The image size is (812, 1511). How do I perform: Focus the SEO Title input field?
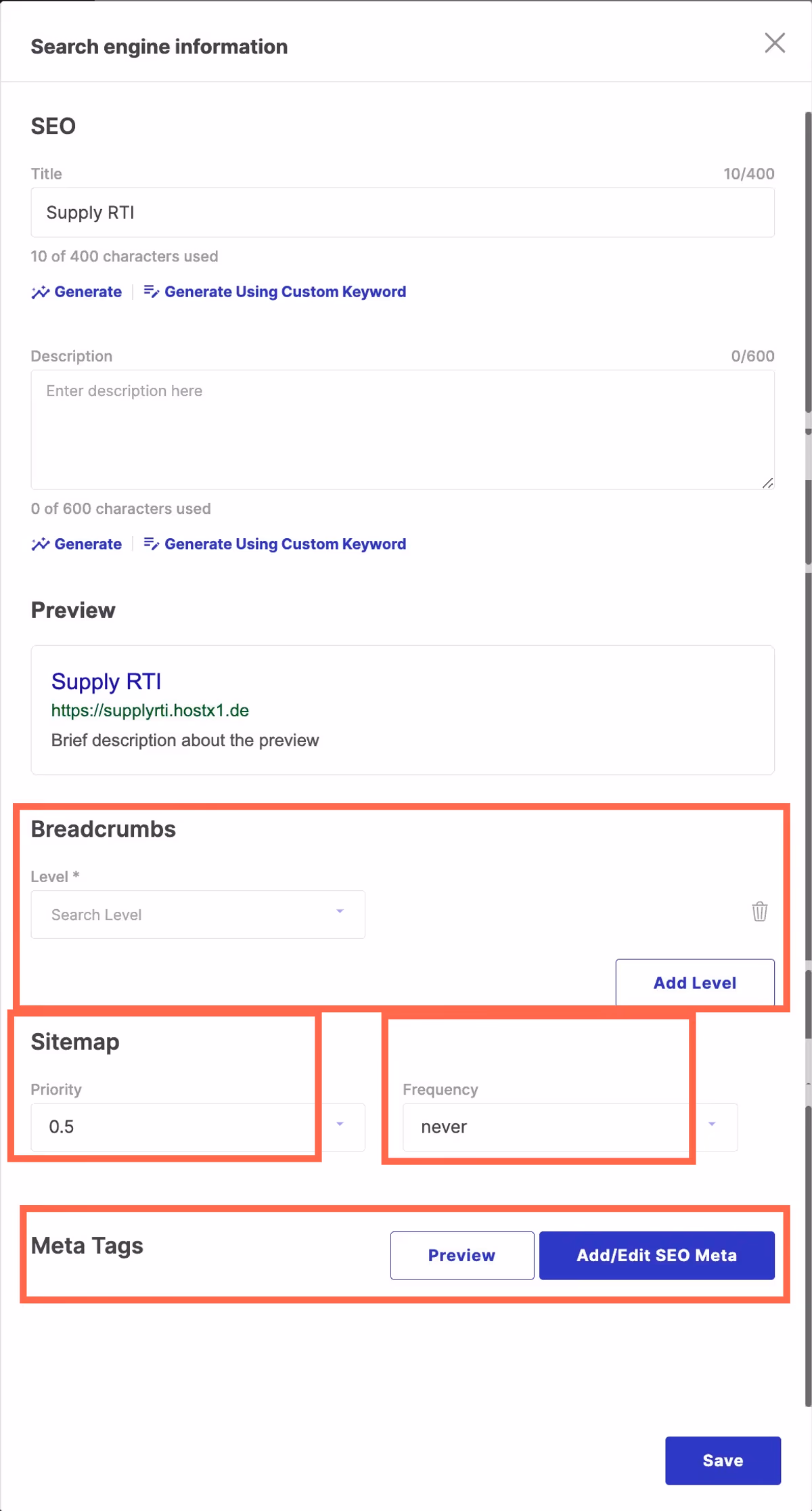[403, 213]
